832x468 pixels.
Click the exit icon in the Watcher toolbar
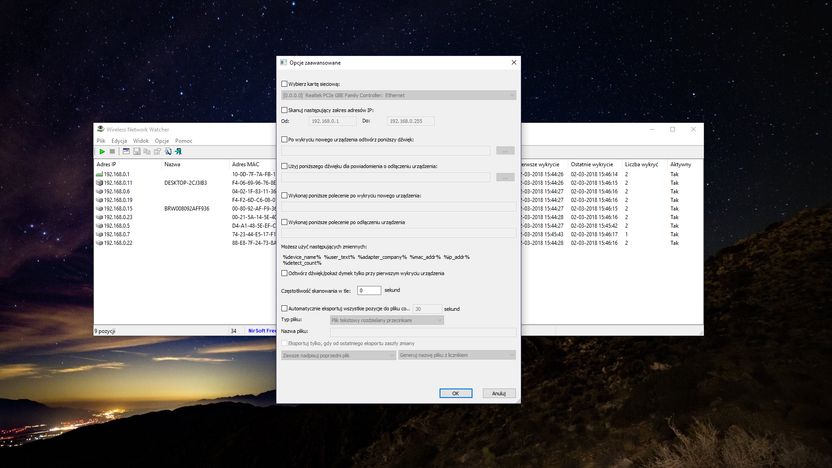pyautogui.click(x=178, y=152)
